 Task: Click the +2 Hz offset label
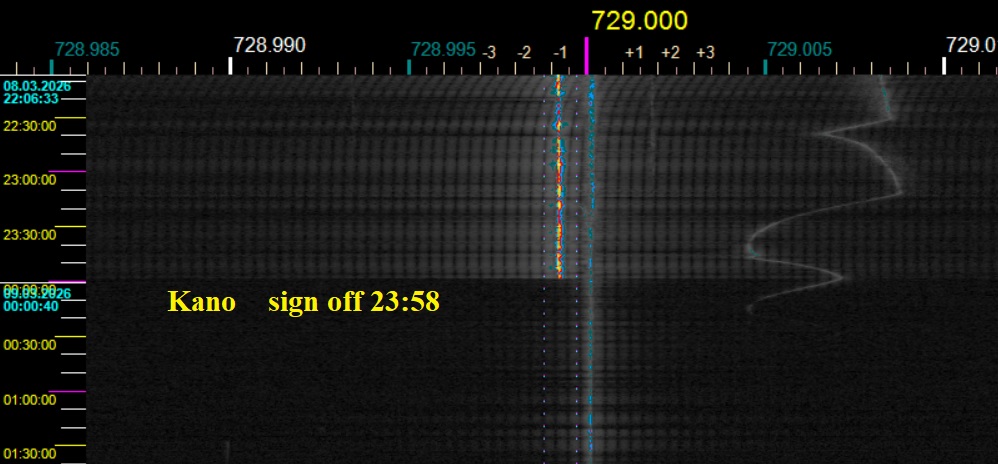pos(670,52)
